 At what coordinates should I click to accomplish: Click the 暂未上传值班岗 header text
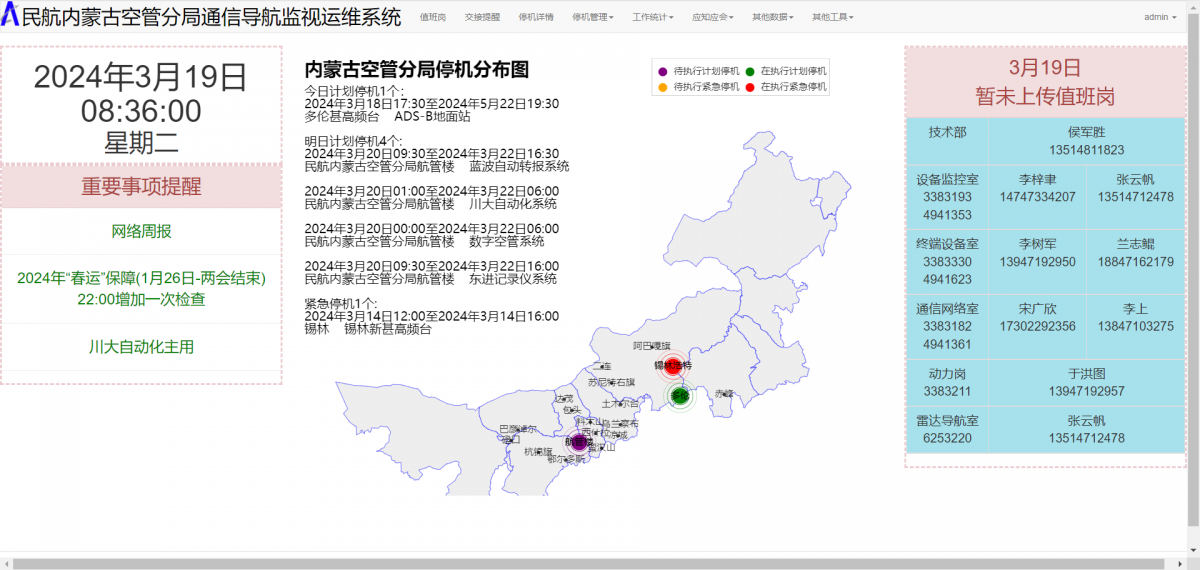click(x=1045, y=97)
